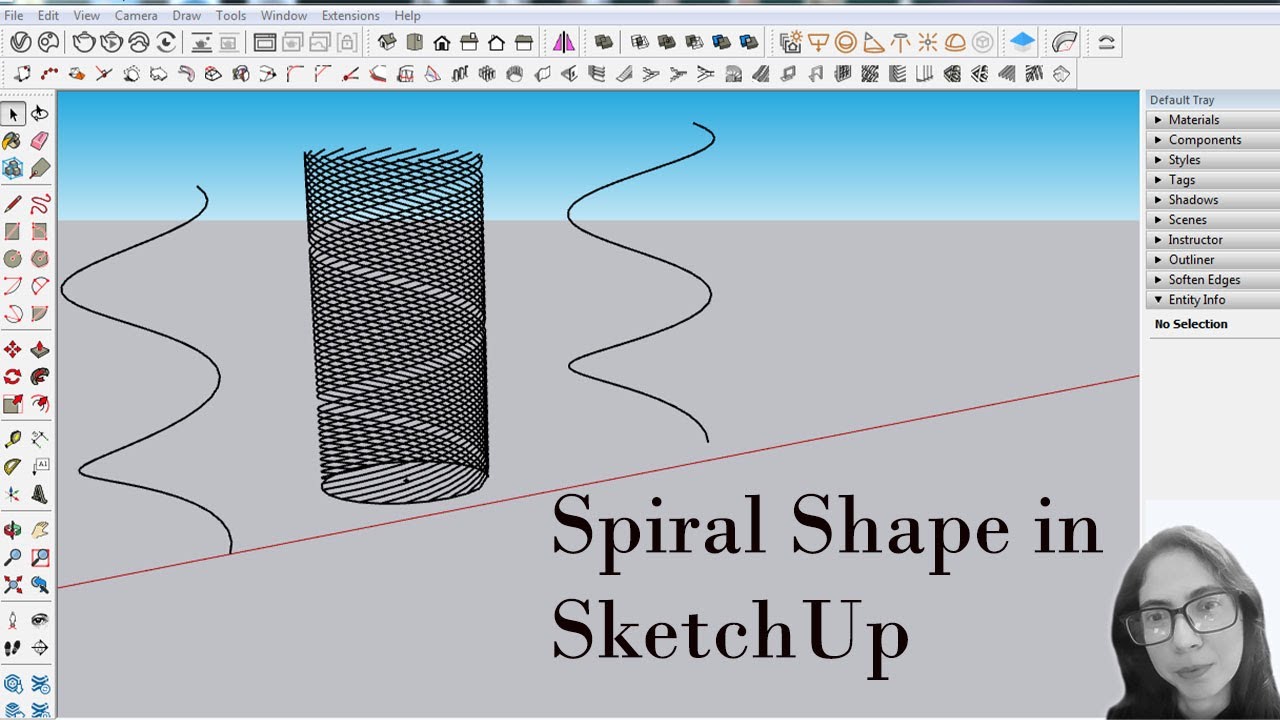This screenshot has height=720, width=1280.
Task: Pick the Line pencil tool
Action: pyautogui.click(x=13, y=205)
